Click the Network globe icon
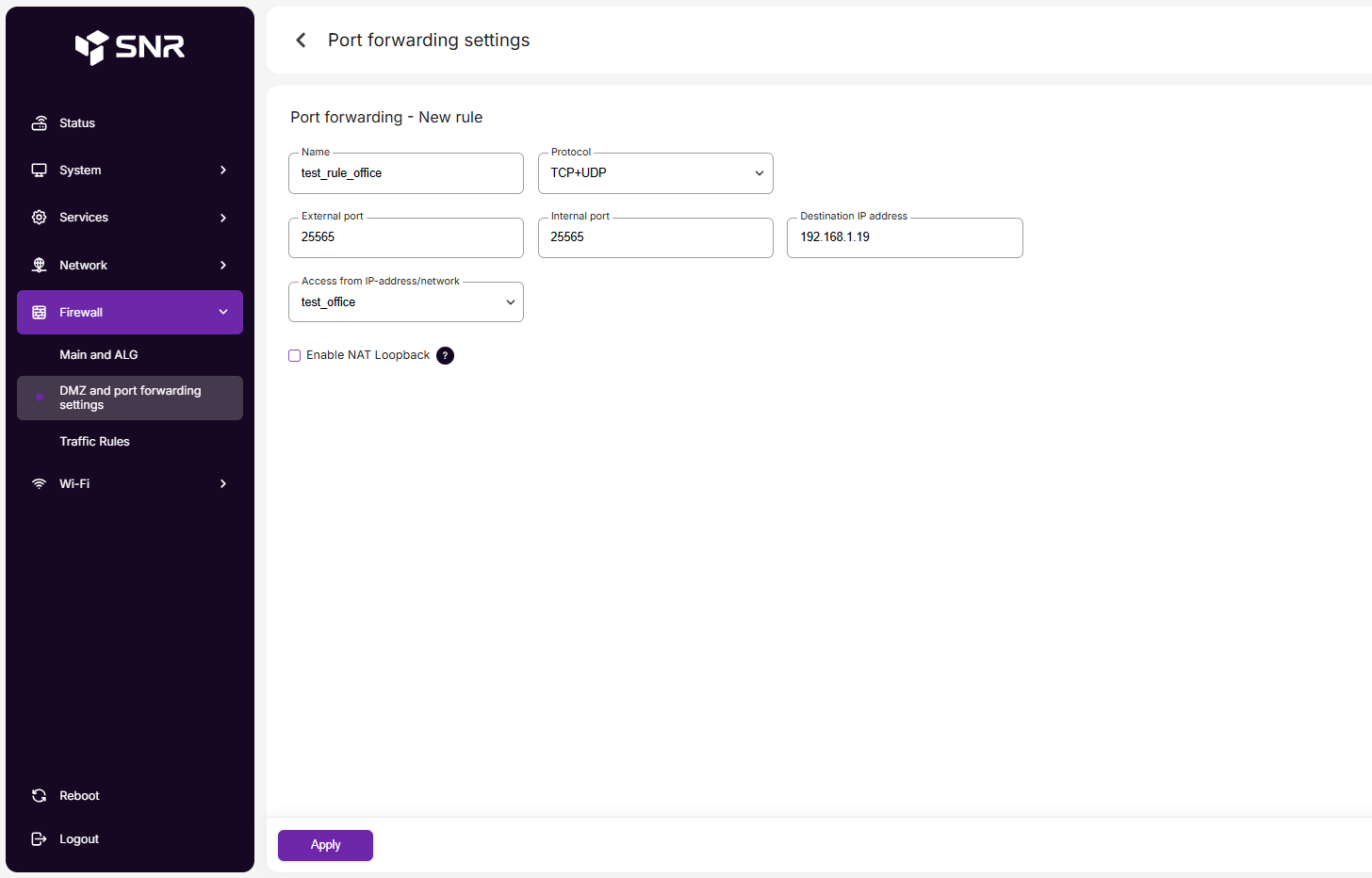Screen dimensions: 1372x878 [x=39, y=266]
